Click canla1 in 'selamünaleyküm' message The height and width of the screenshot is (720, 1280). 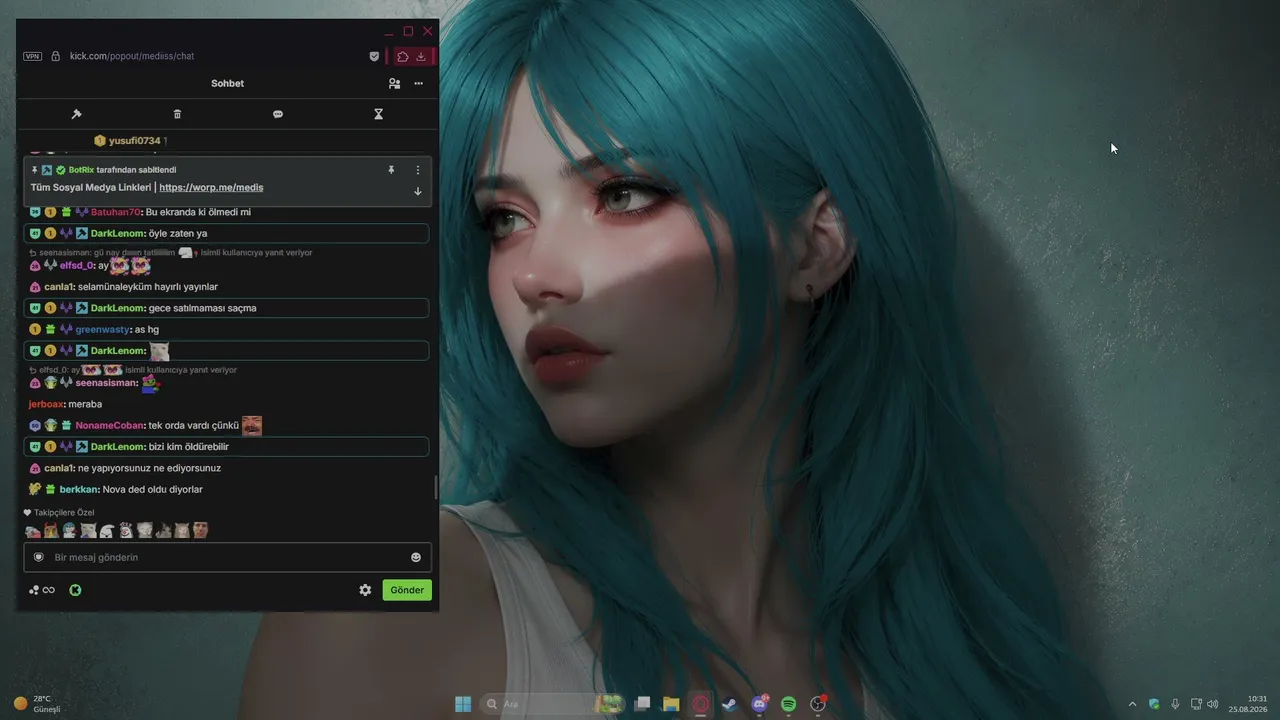[59, 287]
